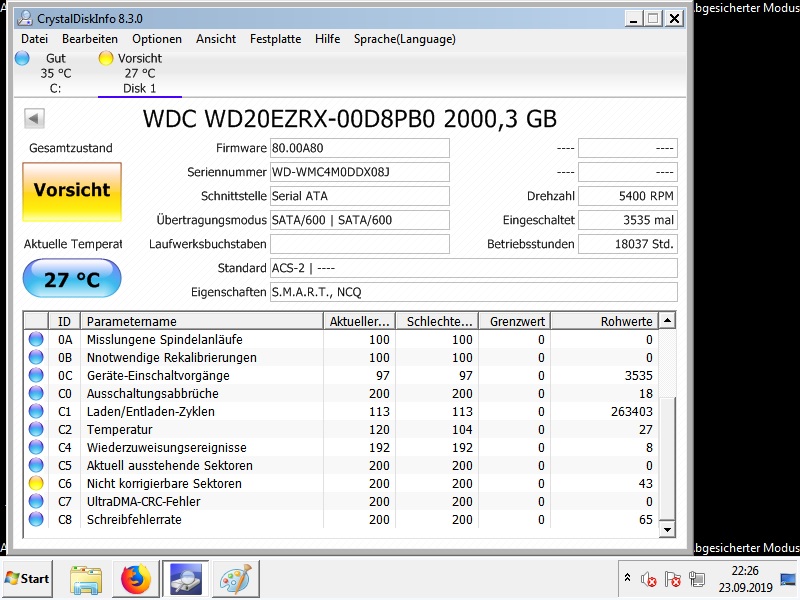Open the Ansicht menu

coord(216,39)
